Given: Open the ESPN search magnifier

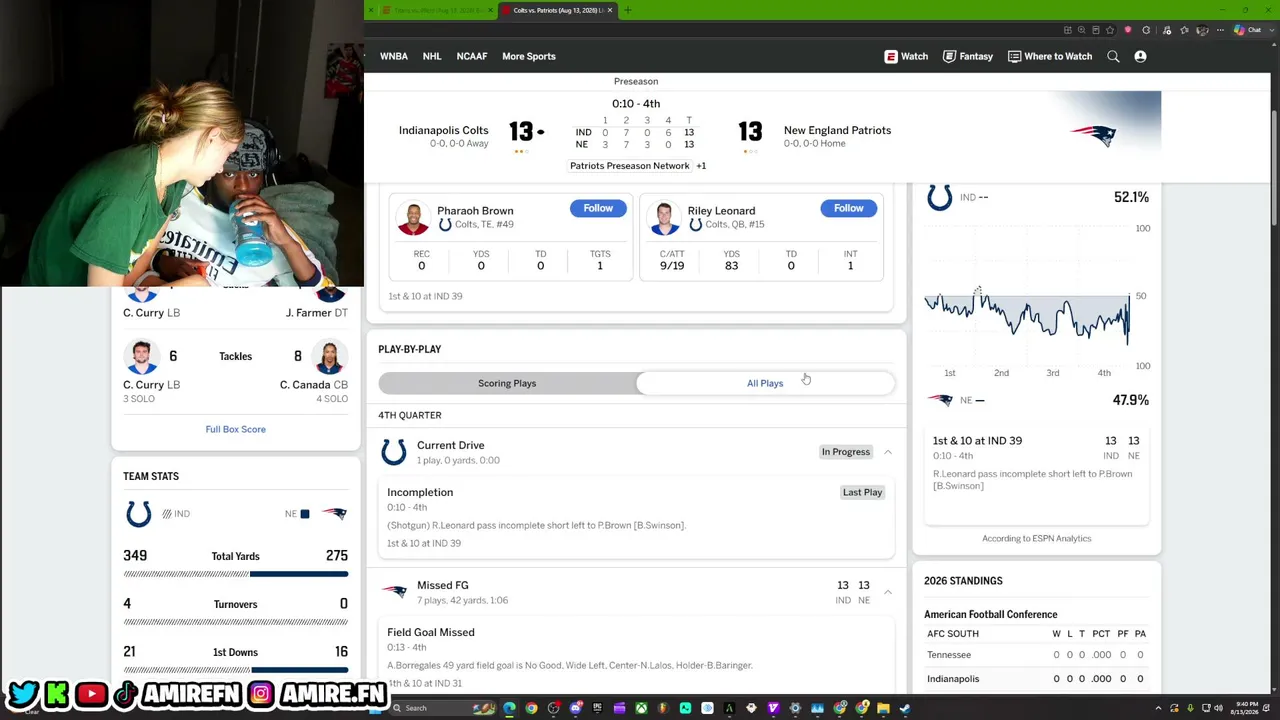Looking at the screenshot, I should tap(1113, 57).
